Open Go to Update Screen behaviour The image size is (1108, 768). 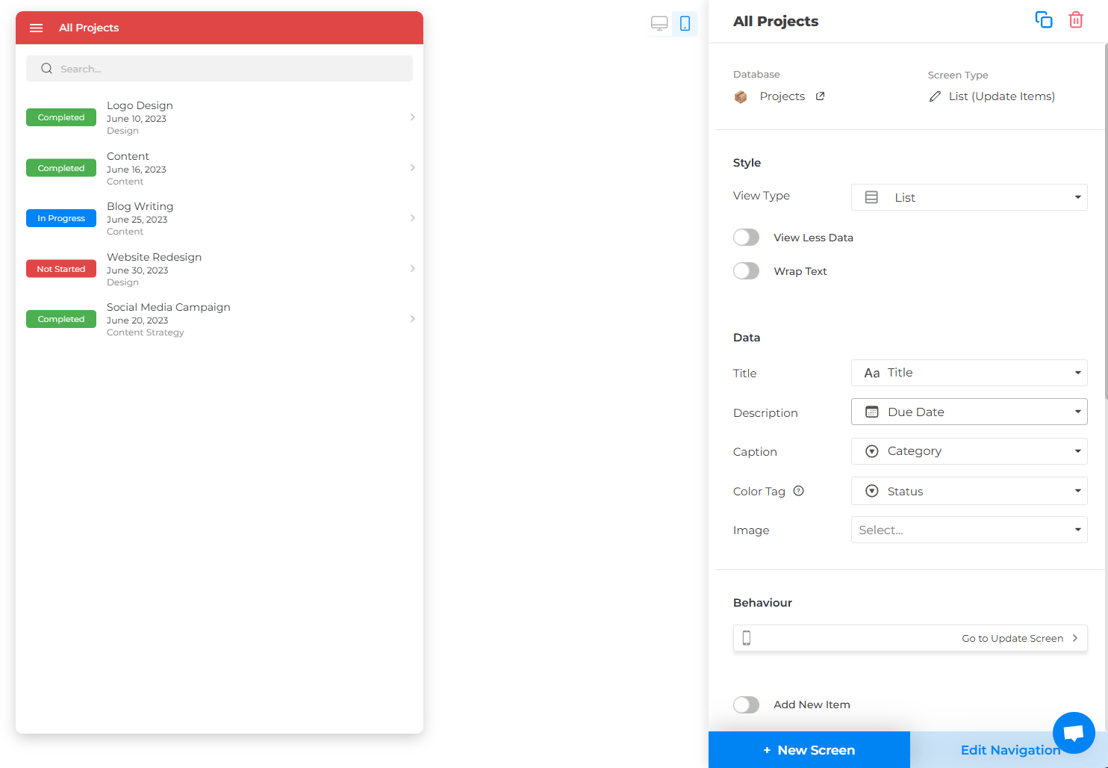[x=910, y=638]
